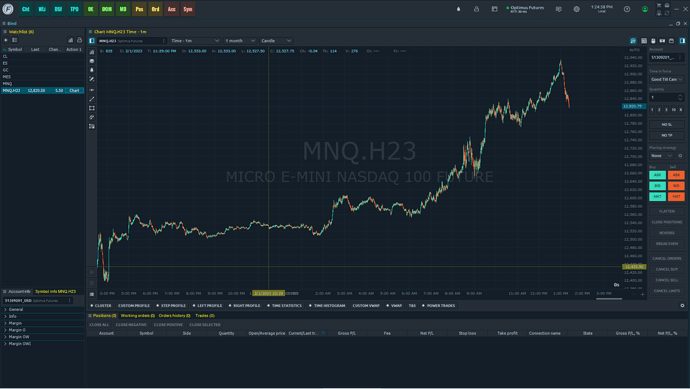Toggle the order entry sidebar icon

tap(682, 40)
